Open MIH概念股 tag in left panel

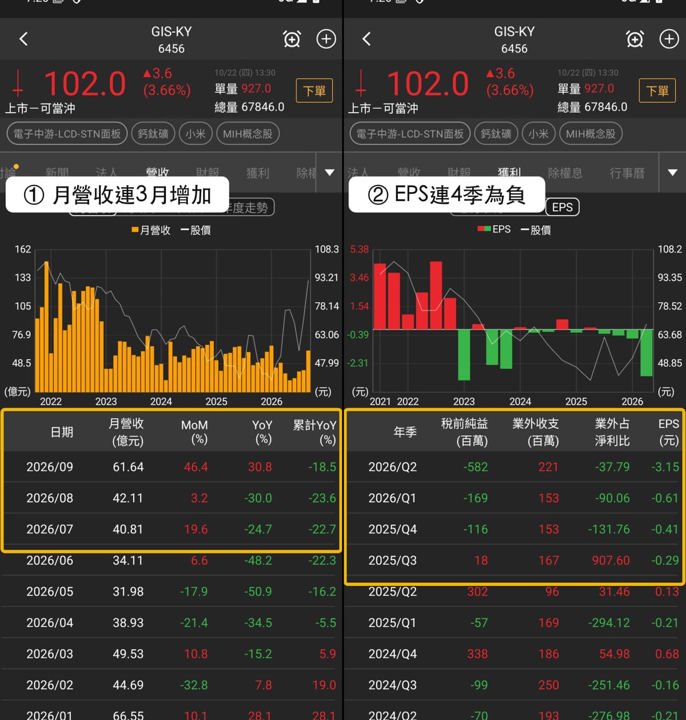coord(247,134)
